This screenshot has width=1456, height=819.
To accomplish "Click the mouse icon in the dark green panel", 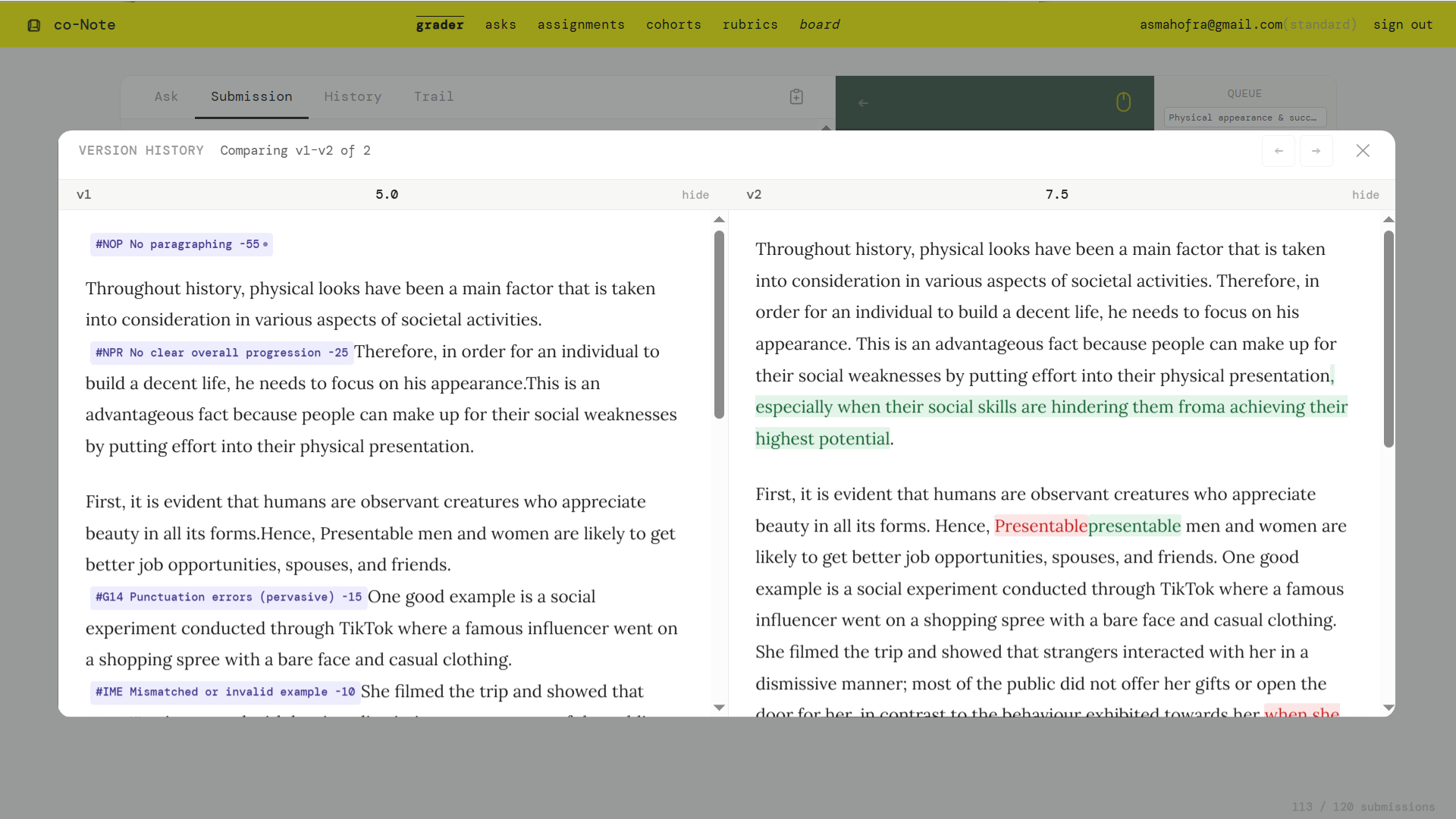I will point(1123,102).
